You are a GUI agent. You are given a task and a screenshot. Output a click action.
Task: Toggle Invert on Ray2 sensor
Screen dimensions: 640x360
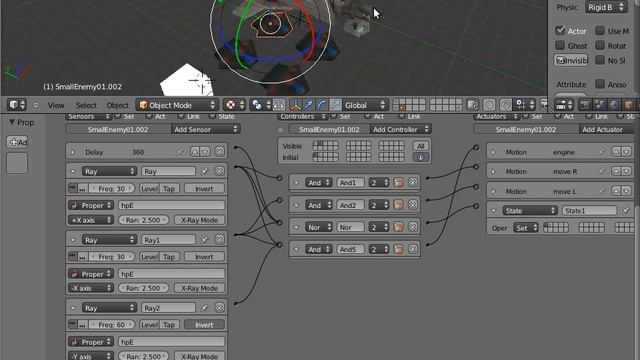click(x=204, y=325)
